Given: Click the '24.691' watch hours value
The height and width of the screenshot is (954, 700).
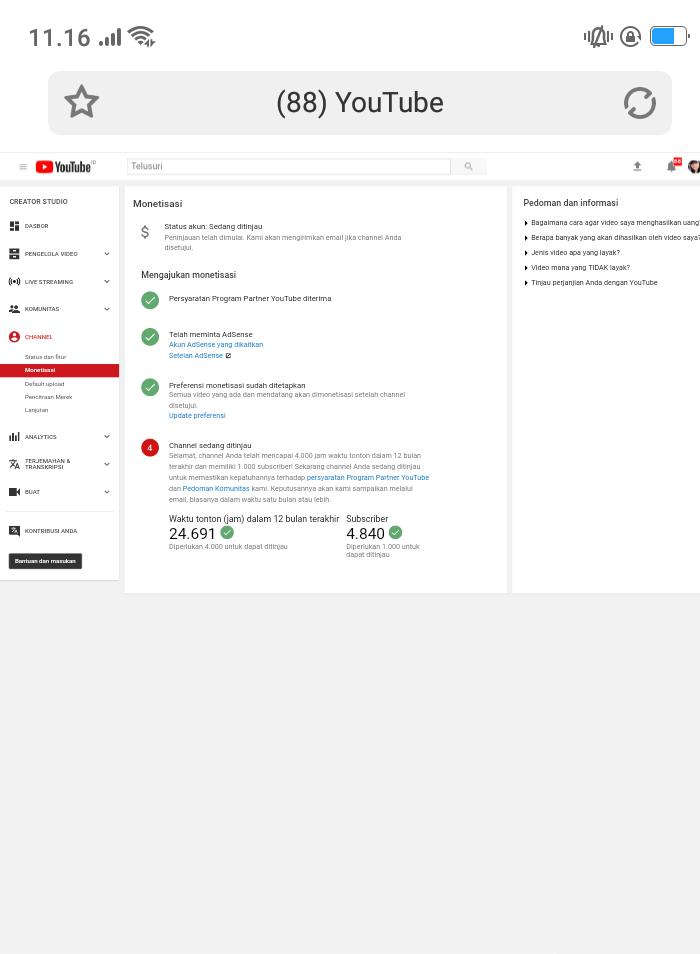Looking at the screenshot, I should pos(192,534).
